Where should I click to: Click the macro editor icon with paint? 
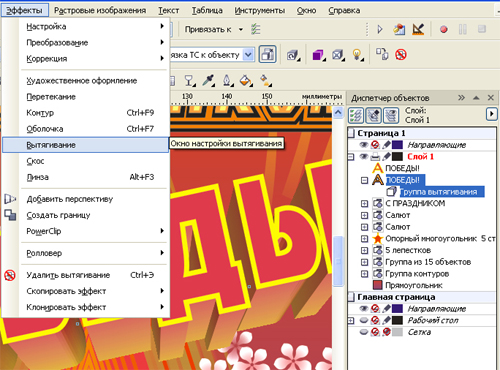399,29
